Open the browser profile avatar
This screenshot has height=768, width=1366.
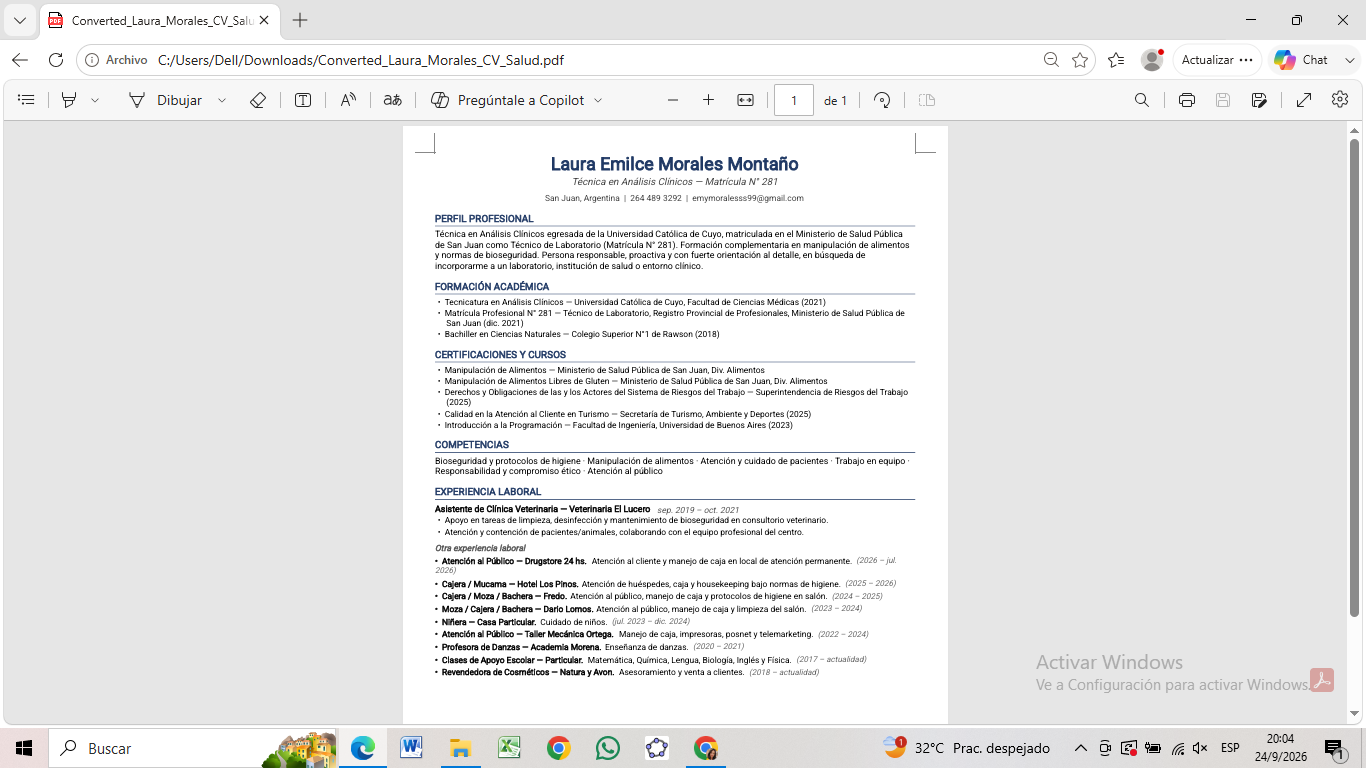(1152, 60)
